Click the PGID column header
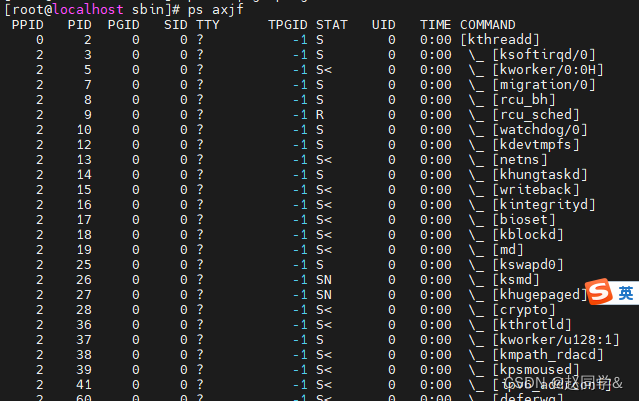The height and width of the screenshot is (401, 639). tap(123, 25)
